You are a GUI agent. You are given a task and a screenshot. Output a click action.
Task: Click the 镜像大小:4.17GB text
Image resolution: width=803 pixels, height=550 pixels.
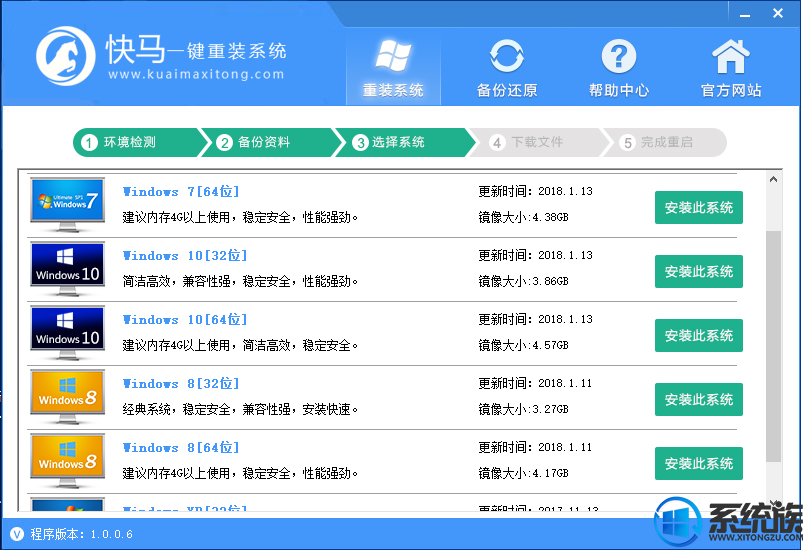pos(523,473)
